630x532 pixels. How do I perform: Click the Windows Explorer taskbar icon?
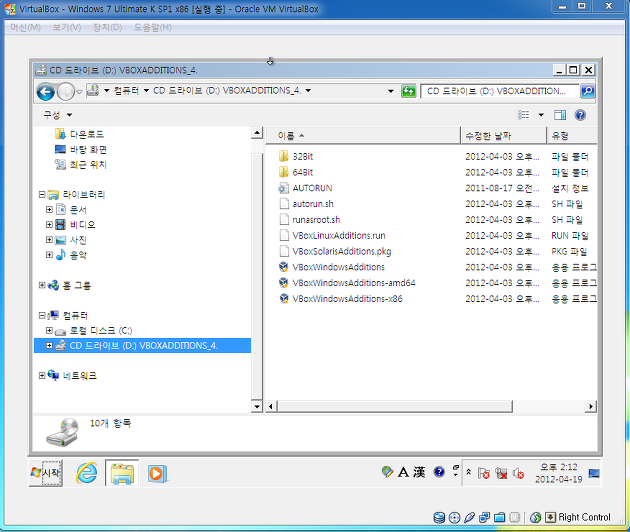pos(122,473)
